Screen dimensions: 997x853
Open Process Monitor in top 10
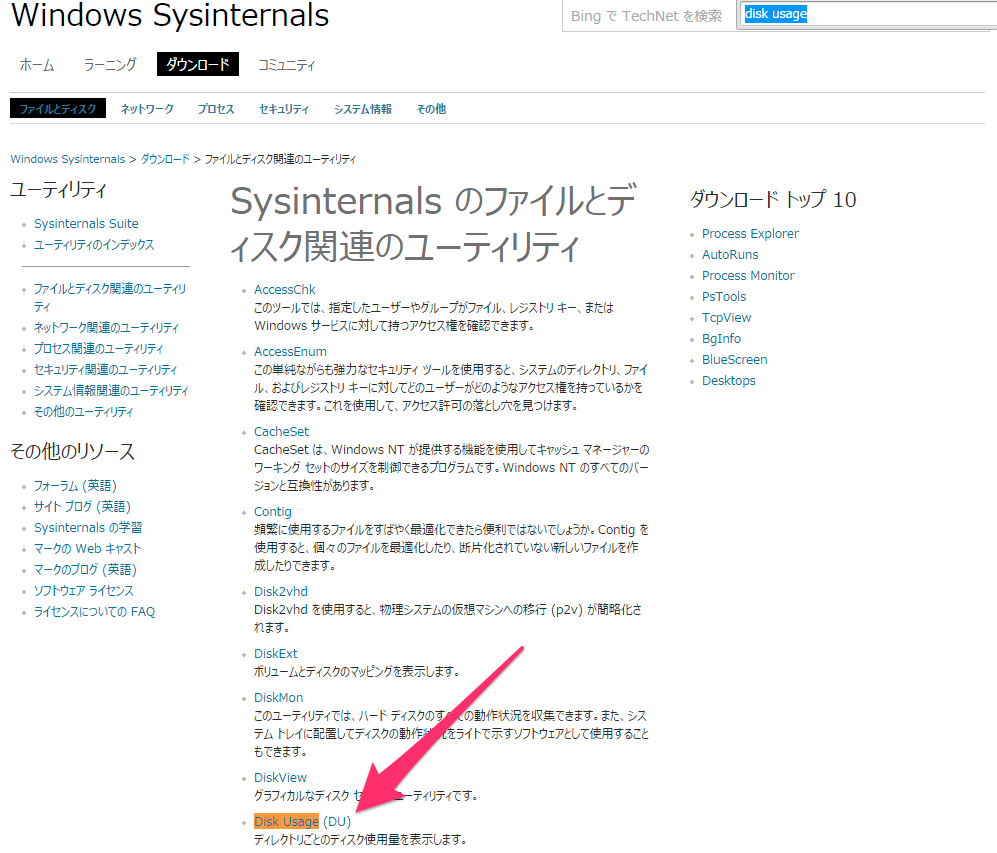click(x=748, y=276)
